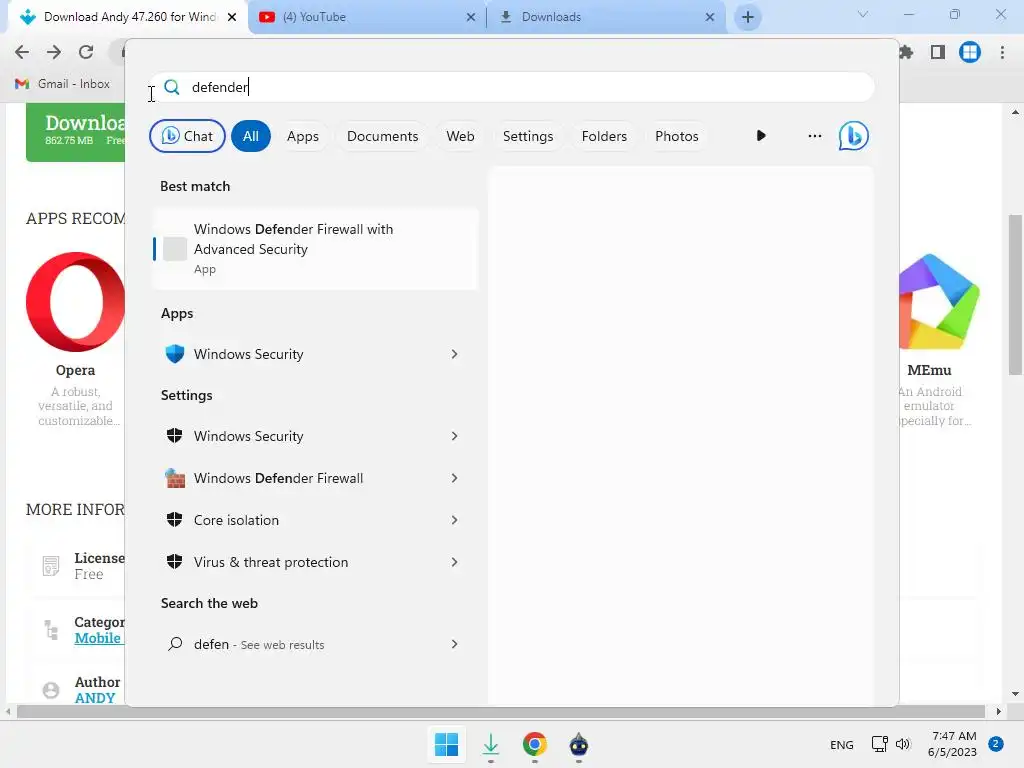The width and height of the screenshot is (1024, 768).
Task: Click the volume icon in system tray
Action: (903, 744)
